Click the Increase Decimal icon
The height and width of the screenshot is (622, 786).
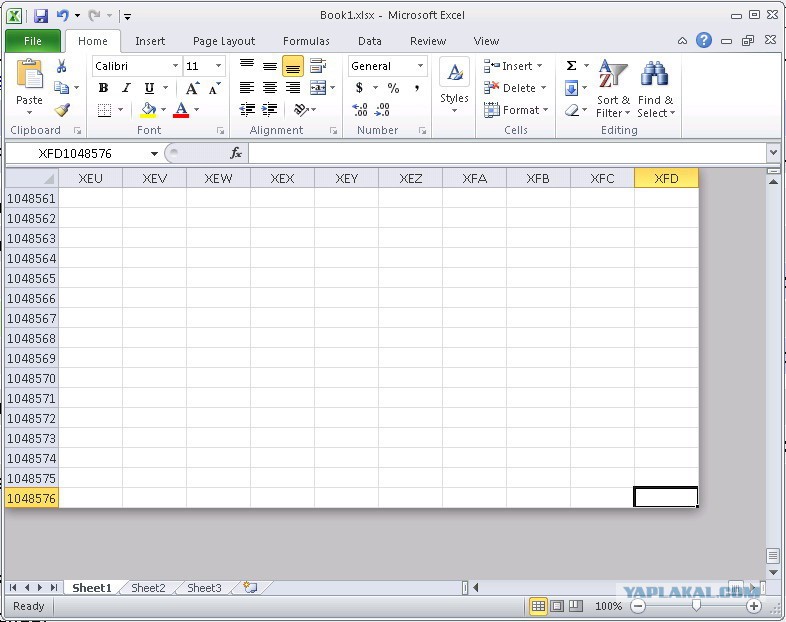pyautogui.click(x=359, y=110)
